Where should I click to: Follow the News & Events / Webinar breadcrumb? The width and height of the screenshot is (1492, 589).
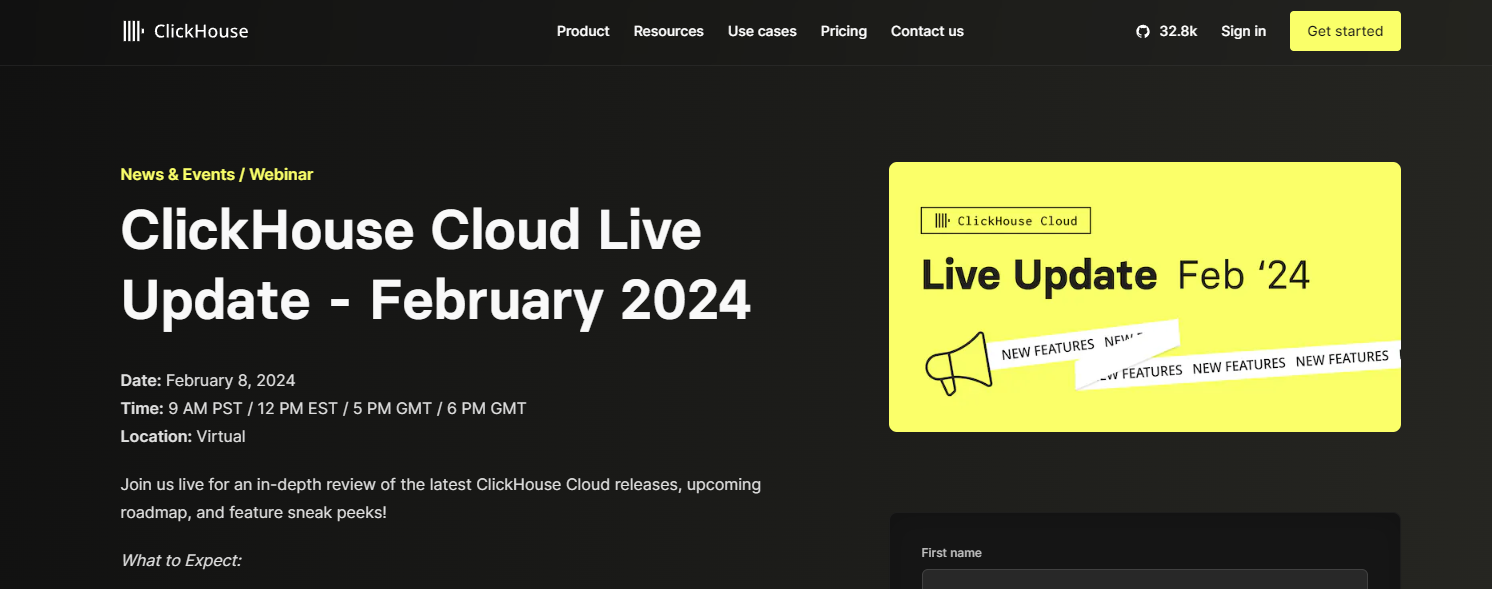217,174
